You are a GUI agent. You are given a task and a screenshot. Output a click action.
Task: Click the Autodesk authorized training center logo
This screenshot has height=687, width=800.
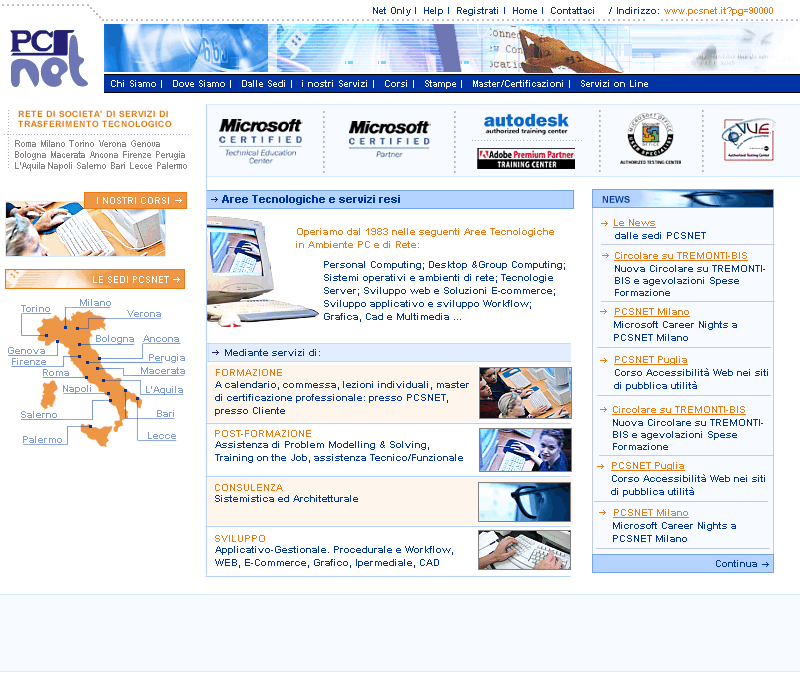pos(526,124)
